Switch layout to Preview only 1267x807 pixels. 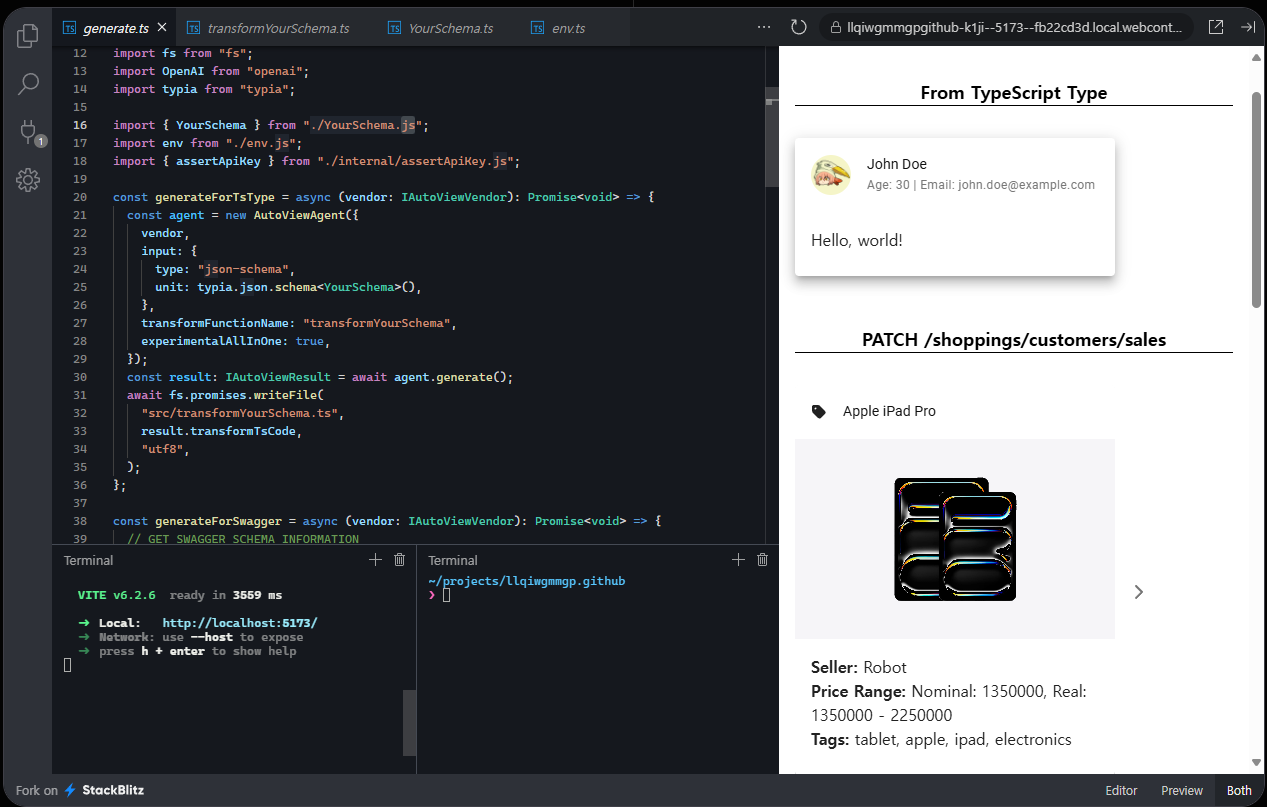tap(1182, 790)
